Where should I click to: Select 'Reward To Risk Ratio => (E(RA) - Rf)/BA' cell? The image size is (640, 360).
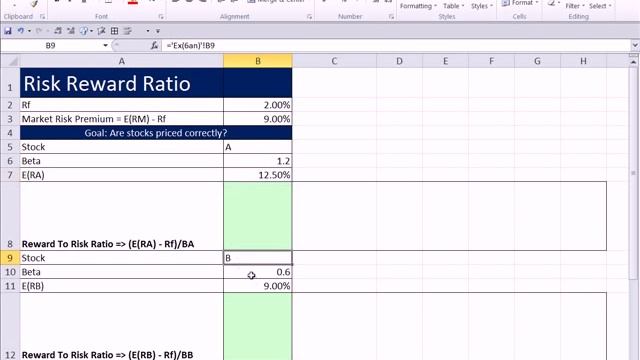coord(122,216)
